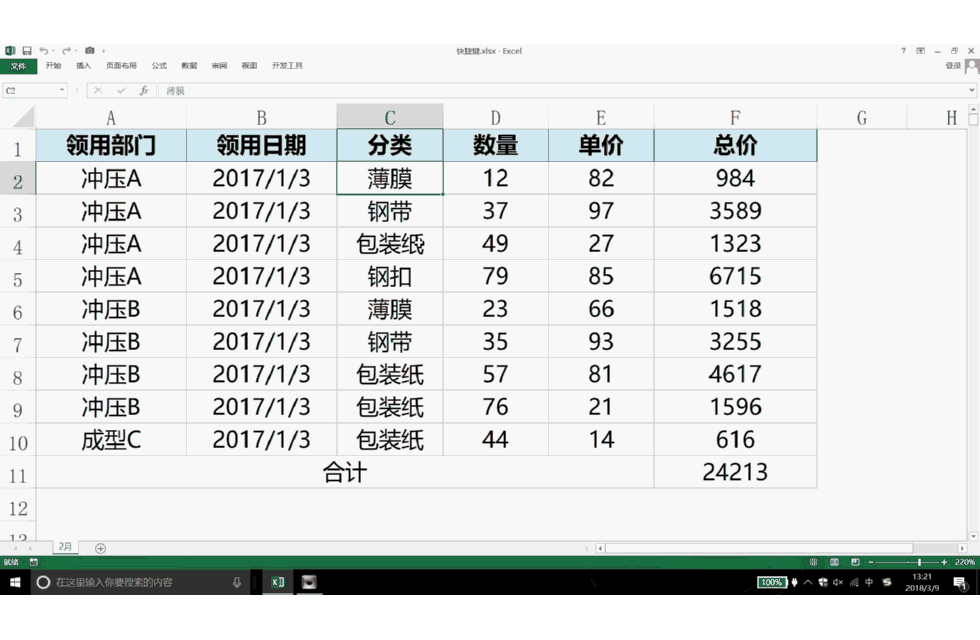
Task: Mute system volume in the tray
Action: [838, 583]
